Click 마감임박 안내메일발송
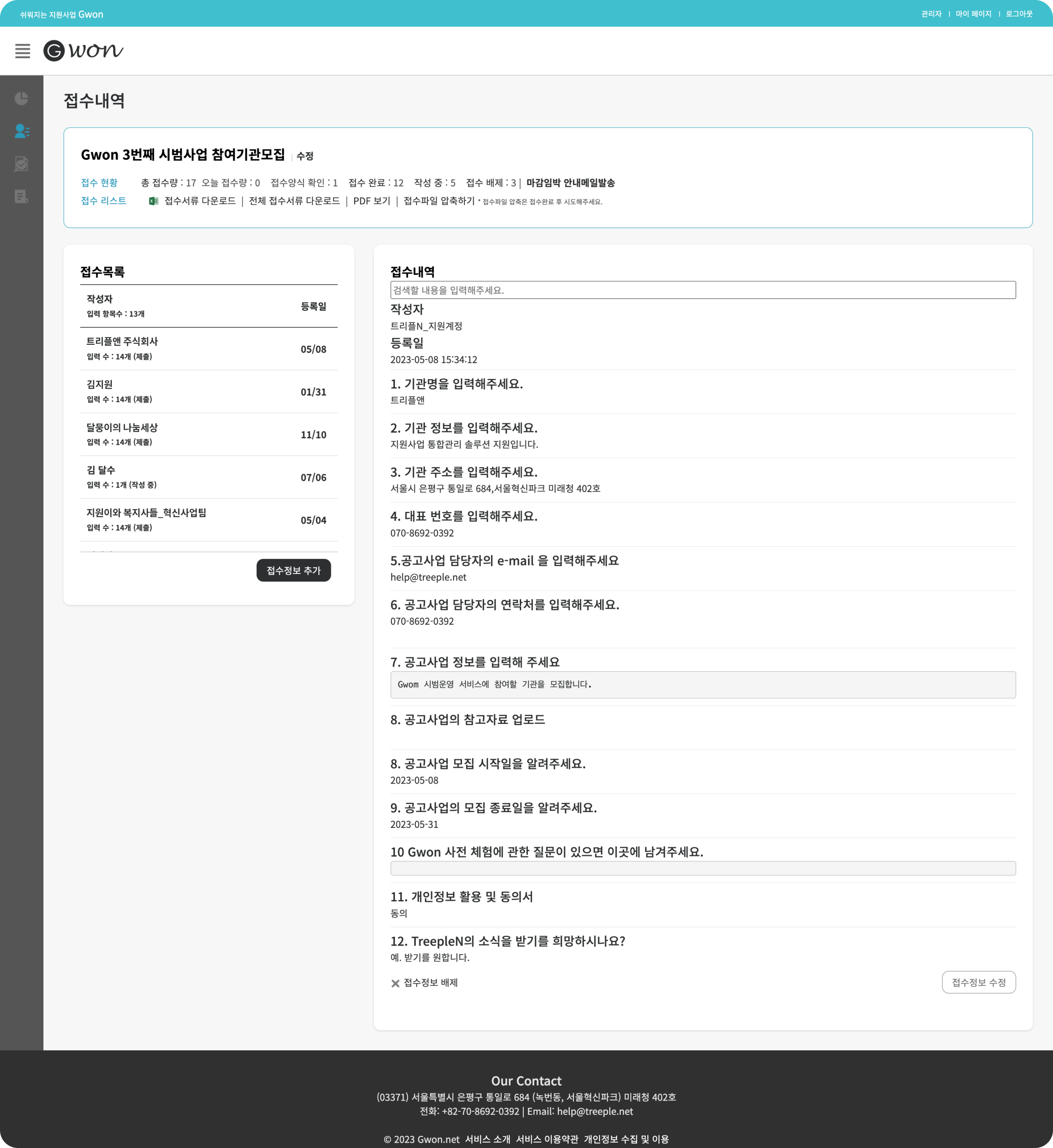This screenshot has width=1053, height=1148. point(570,183)
